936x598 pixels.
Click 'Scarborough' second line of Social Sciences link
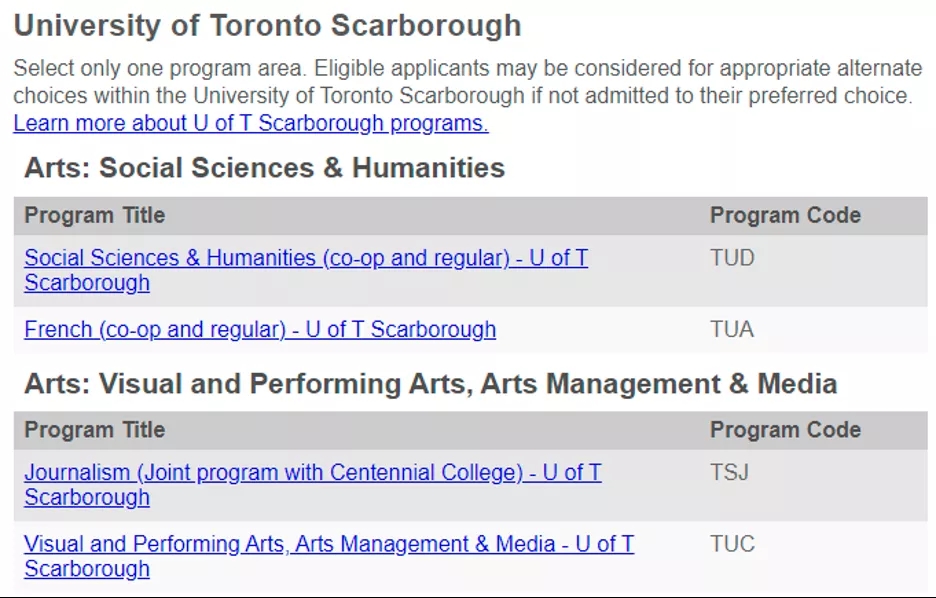tap(87, 282)
